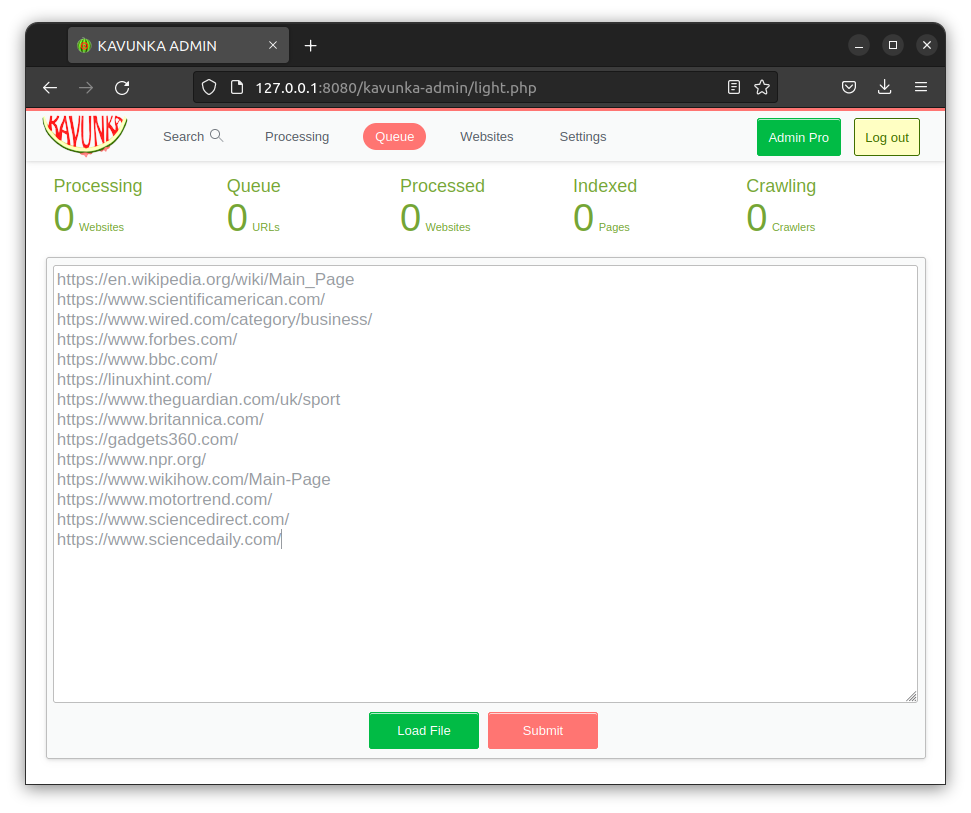Open Firefox hamburger application menu
Screen dimensions: 971x813
(921, 88)
